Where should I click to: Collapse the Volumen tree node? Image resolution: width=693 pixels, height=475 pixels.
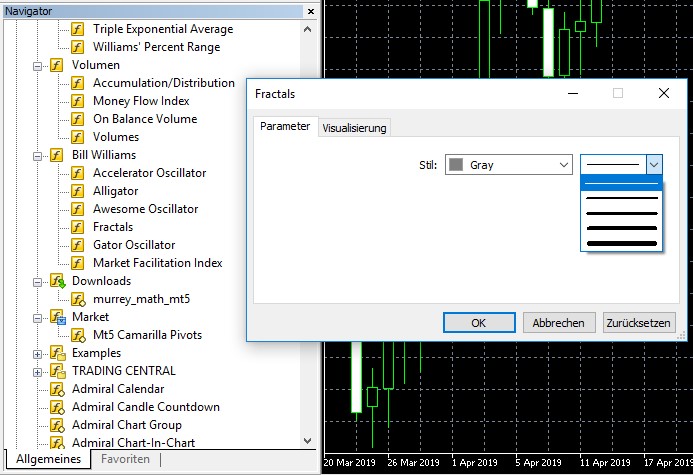pos(38,66)
